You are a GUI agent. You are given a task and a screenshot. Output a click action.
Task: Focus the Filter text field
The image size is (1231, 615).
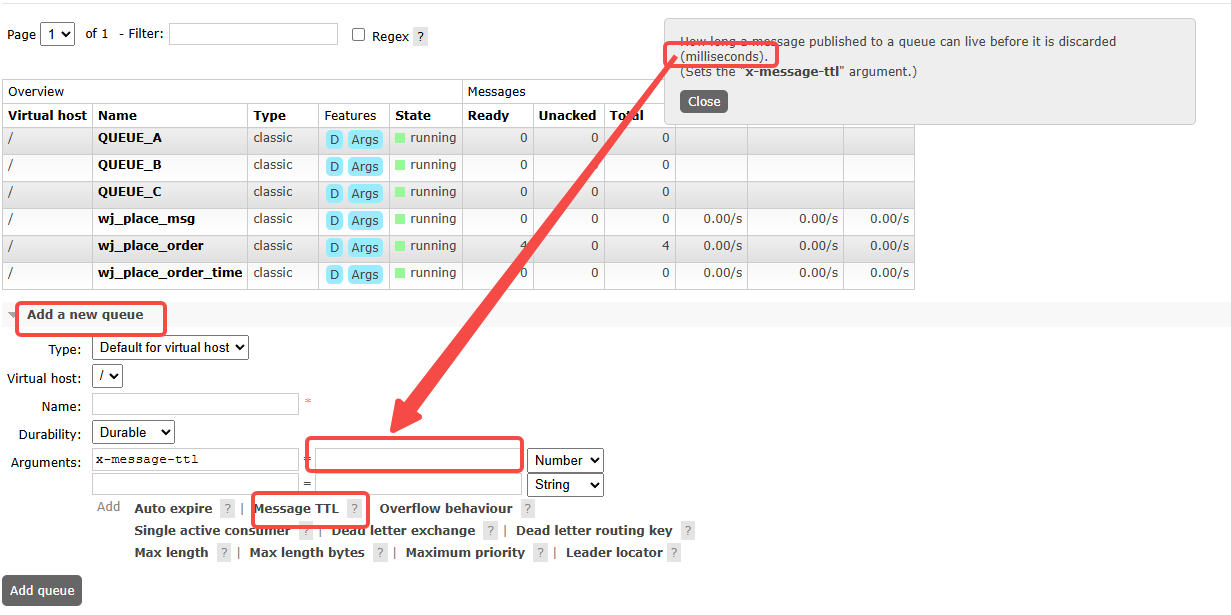click(x=254, y=34)
